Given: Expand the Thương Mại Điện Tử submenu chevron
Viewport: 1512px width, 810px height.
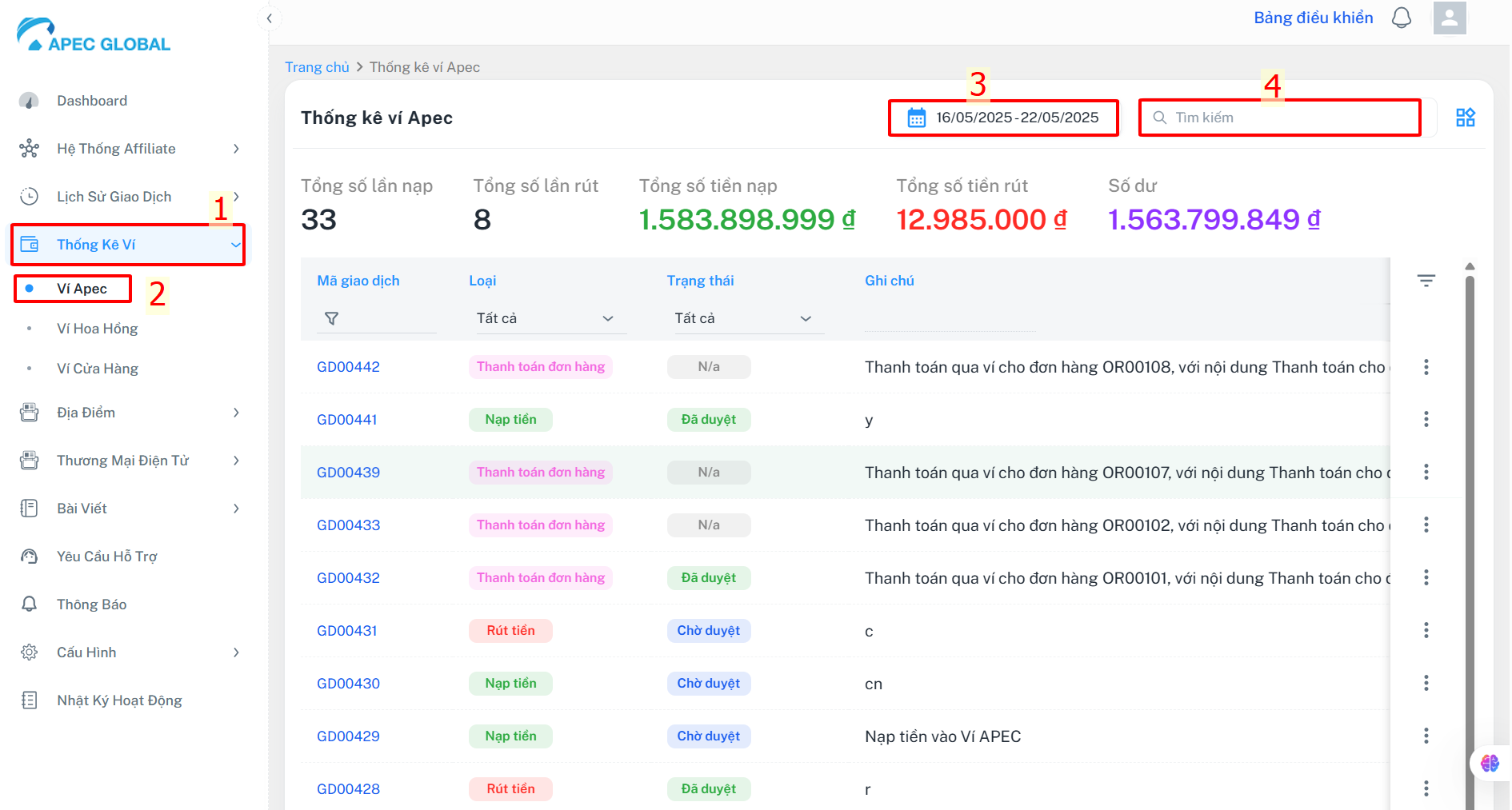Looking at the screenshot, I should (x=236, y=461).
